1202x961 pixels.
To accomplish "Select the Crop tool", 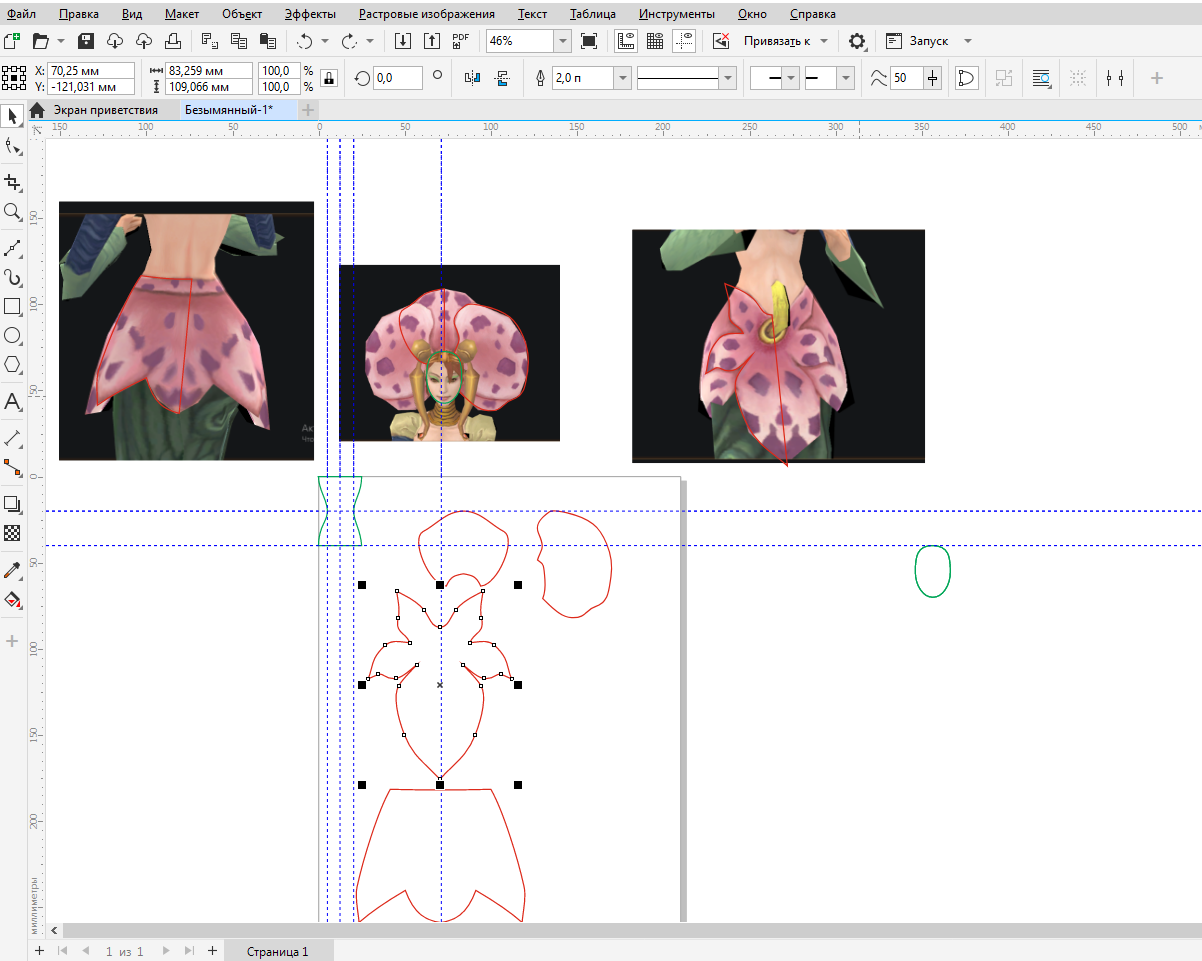I will pos(12,182).
